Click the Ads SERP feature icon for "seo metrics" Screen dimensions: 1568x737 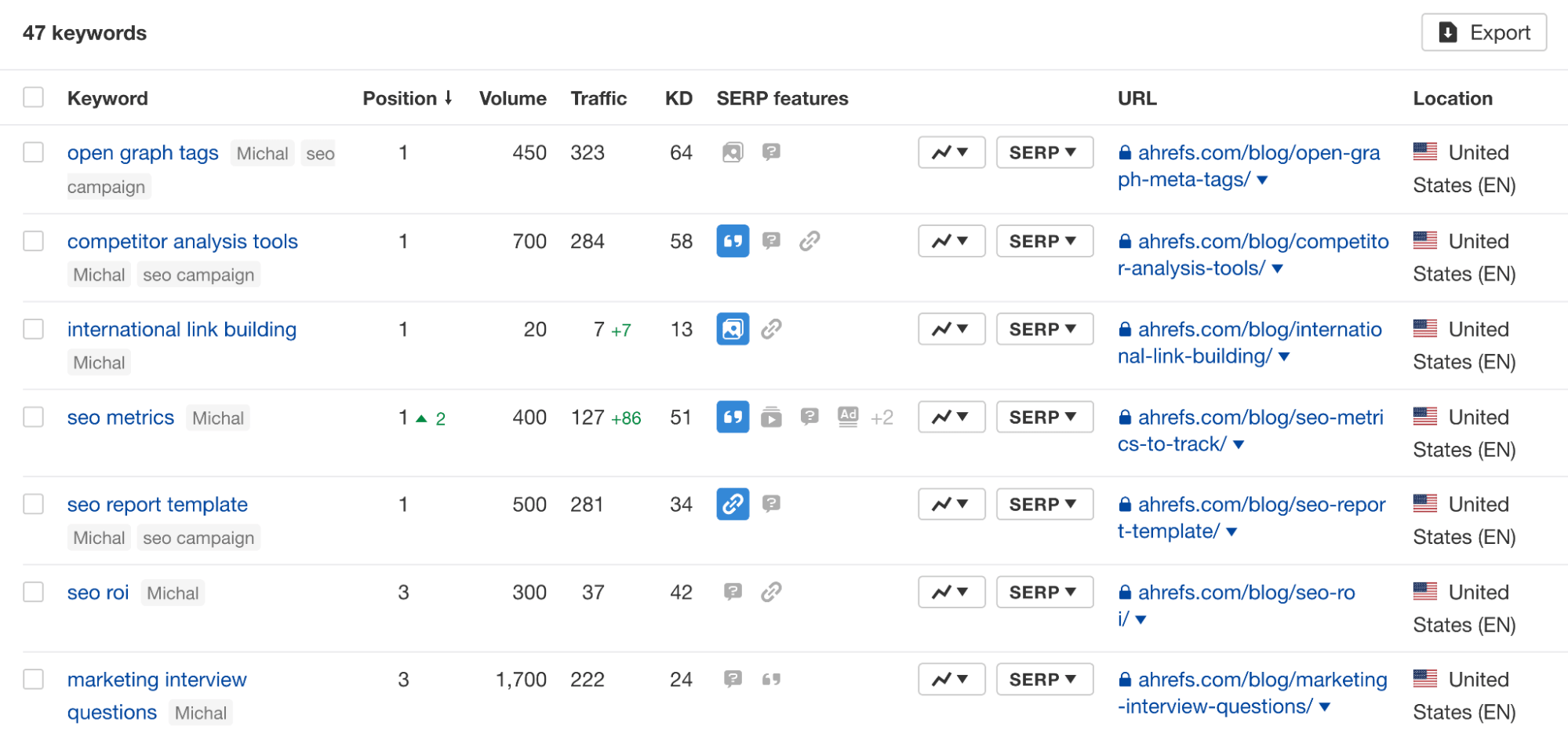(x=847, y=417)
